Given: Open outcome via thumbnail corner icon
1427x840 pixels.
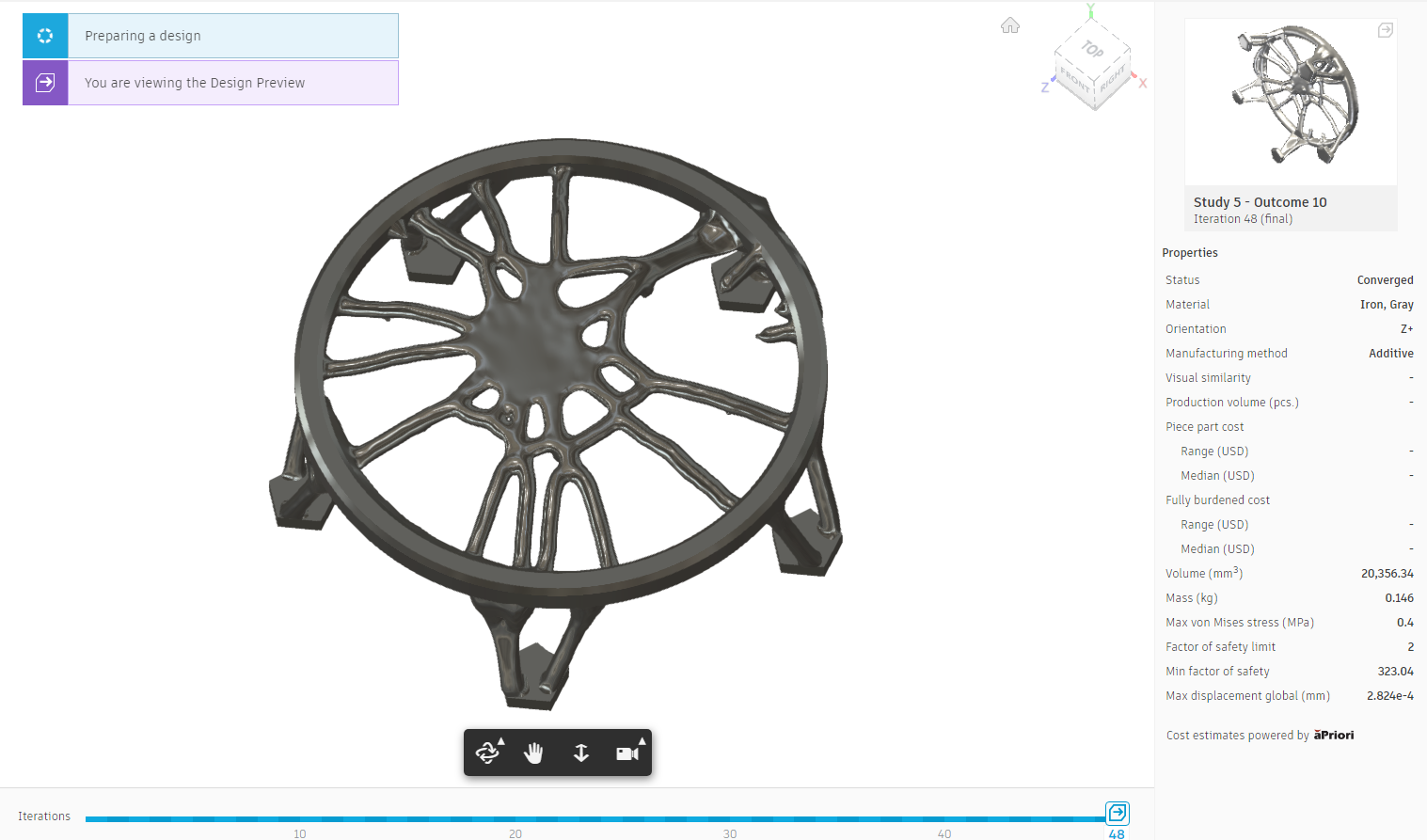Looking at the screenshot, I should point(1386,30).
